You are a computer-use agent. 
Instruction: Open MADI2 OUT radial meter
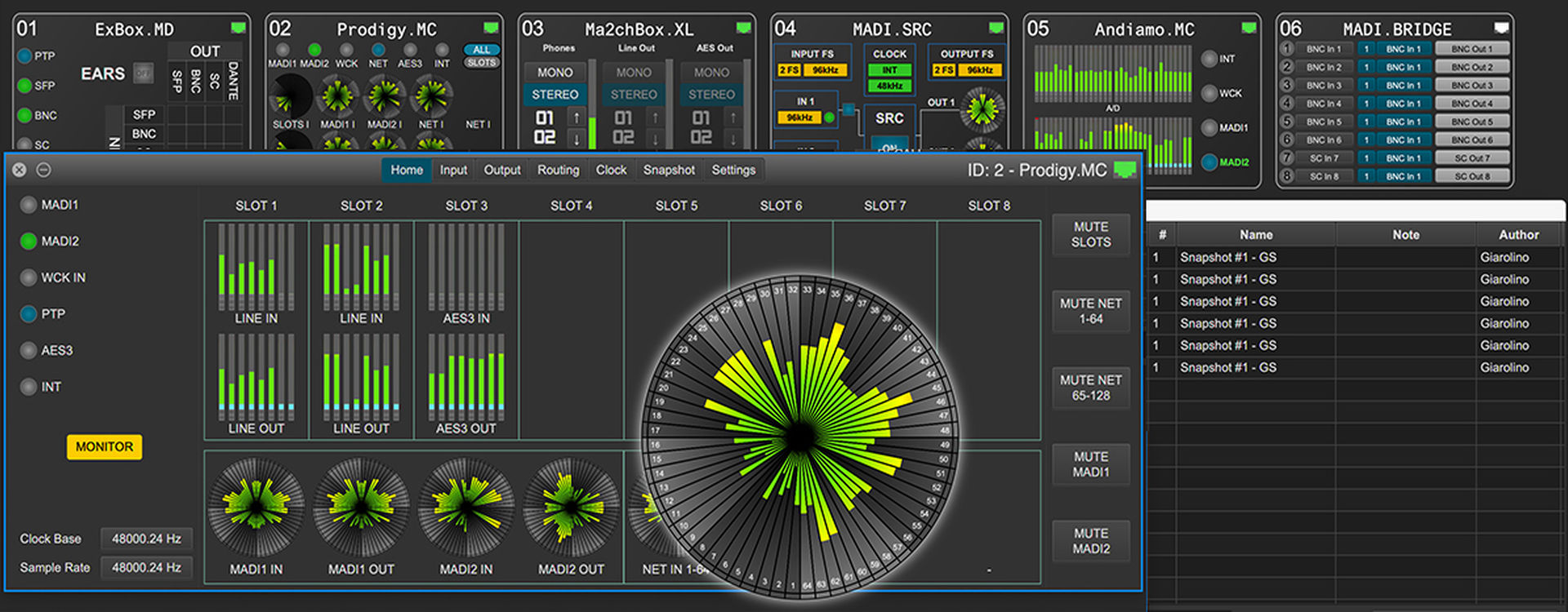(x=571, y=507)
